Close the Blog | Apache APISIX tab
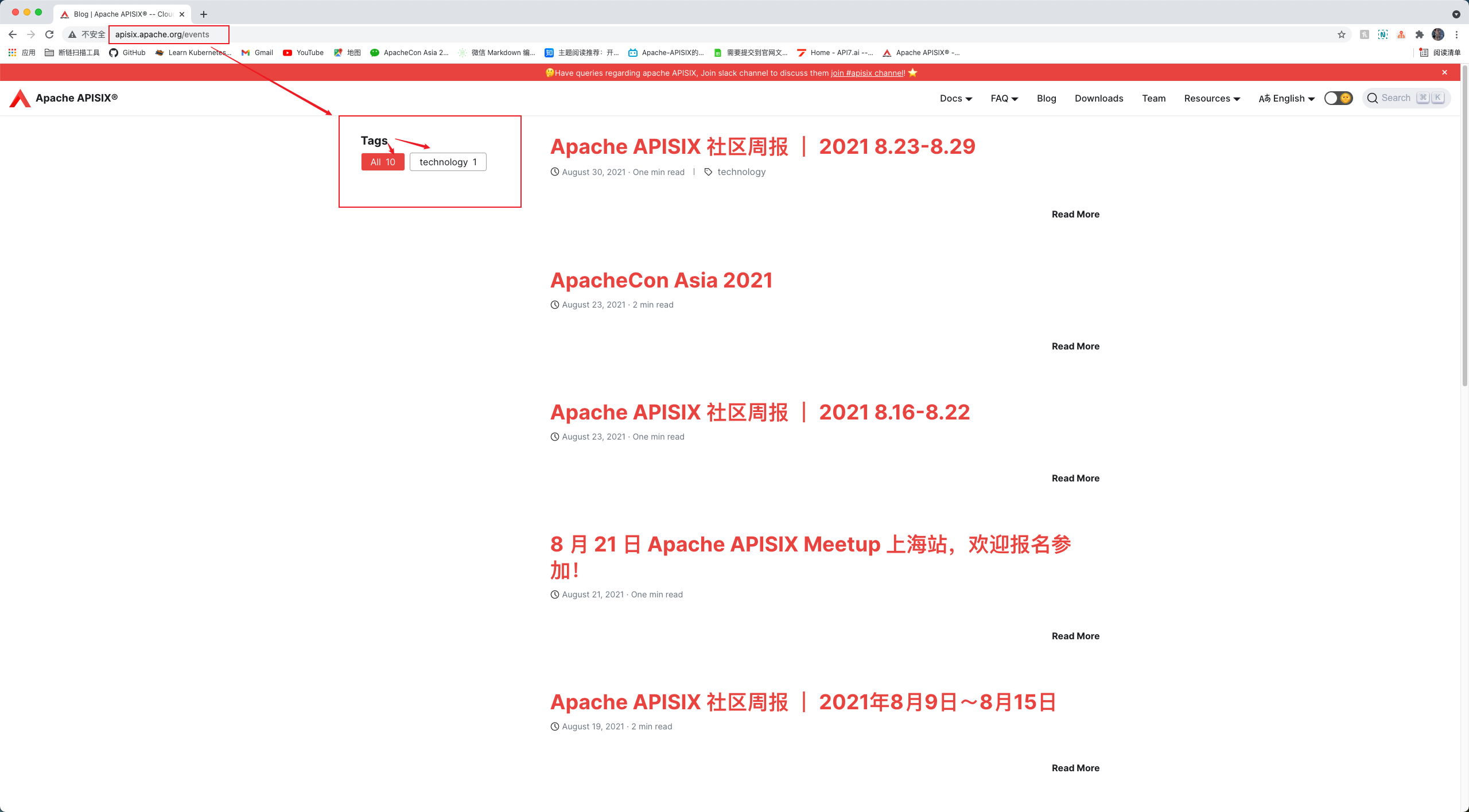The height and width of the screenshot is (812, 1469). [x=182, y=14]
